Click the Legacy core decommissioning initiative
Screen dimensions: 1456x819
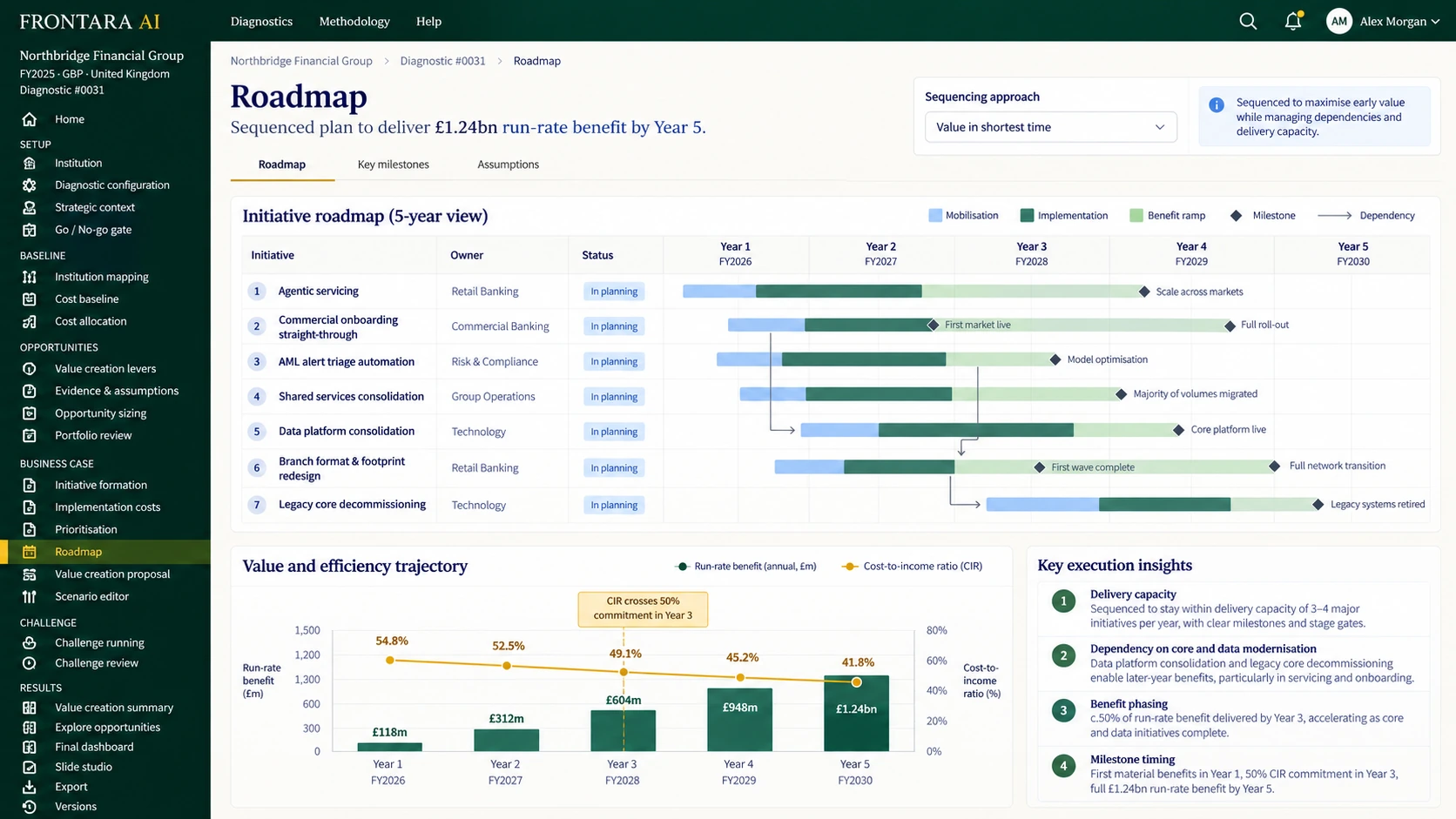click(x=352, y=504)
